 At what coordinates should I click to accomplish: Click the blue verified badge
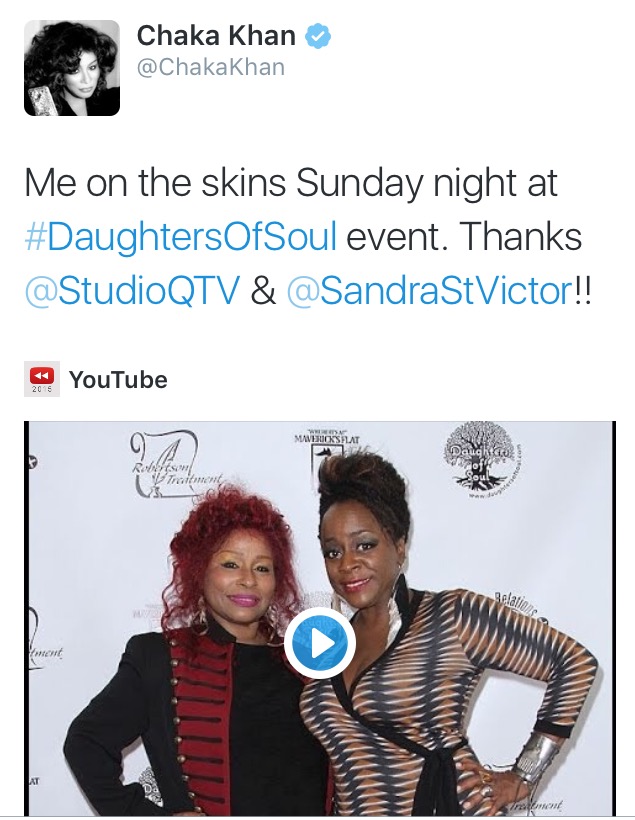(318, 36)
